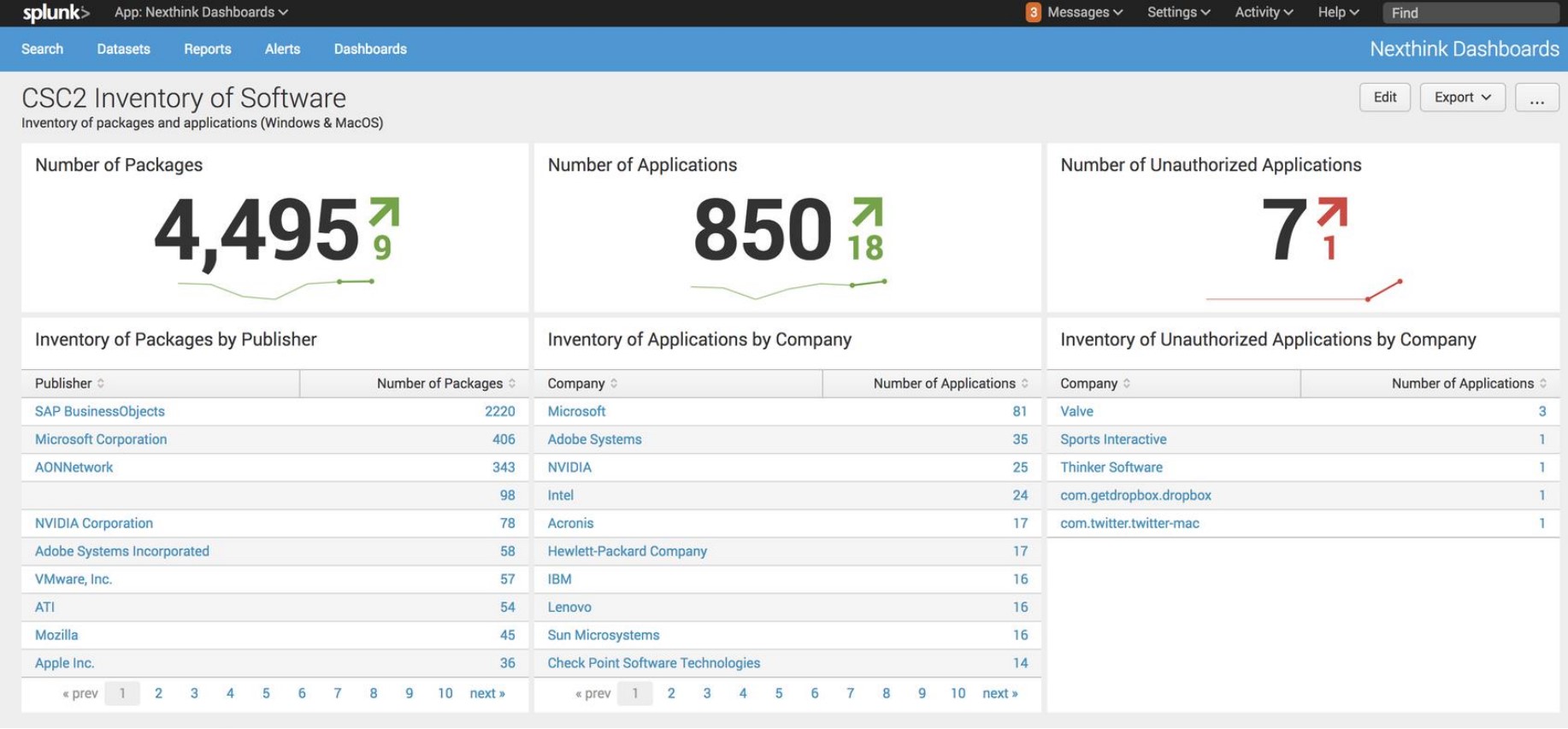Expand the Settings menu

point(1178,13)
